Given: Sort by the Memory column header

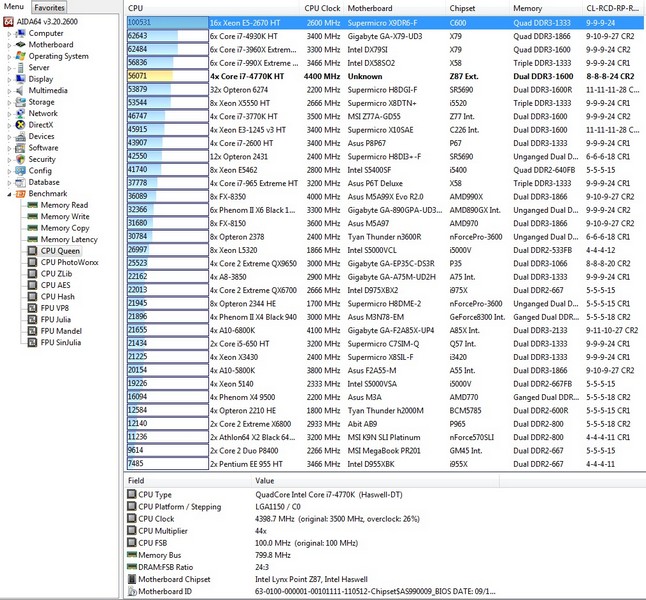Looking at the screenshot, I should [546, 8].
